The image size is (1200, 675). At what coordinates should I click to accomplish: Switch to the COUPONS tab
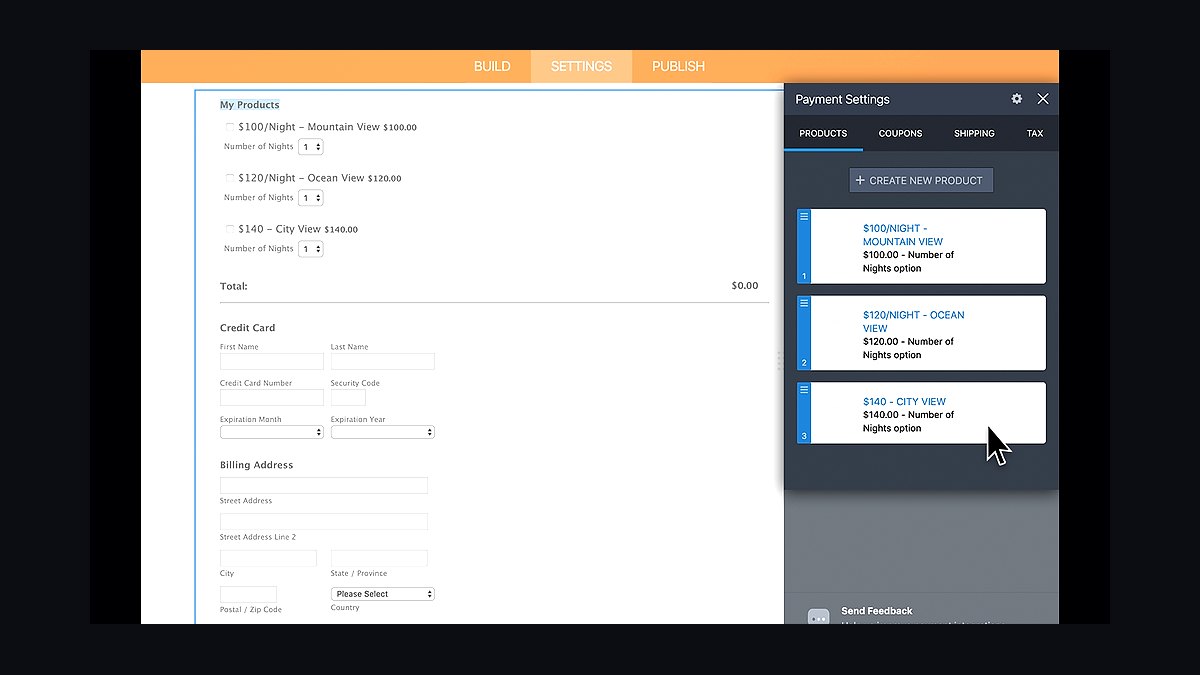click(900, 133)
